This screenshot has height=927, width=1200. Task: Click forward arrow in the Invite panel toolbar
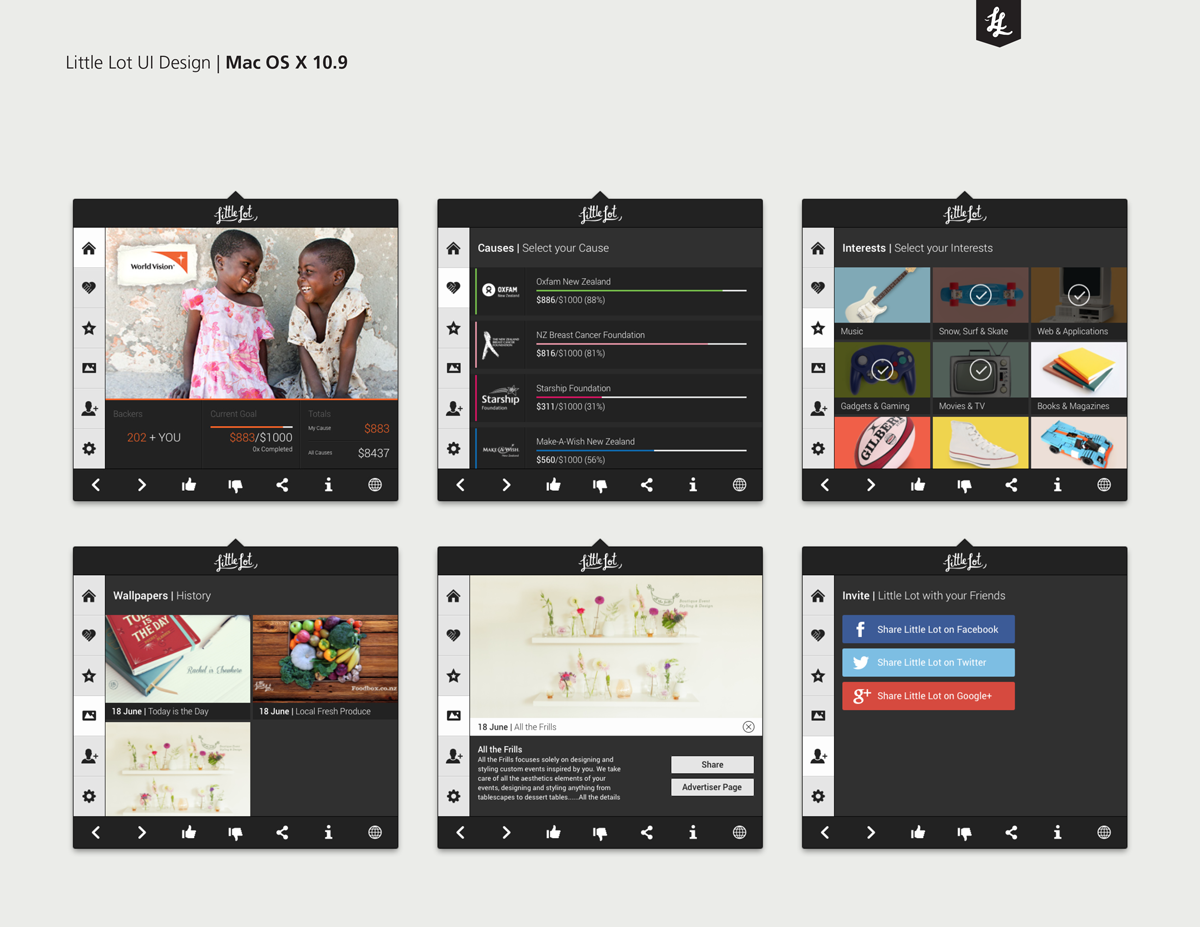pyautogui.click(x=871, y=832)
